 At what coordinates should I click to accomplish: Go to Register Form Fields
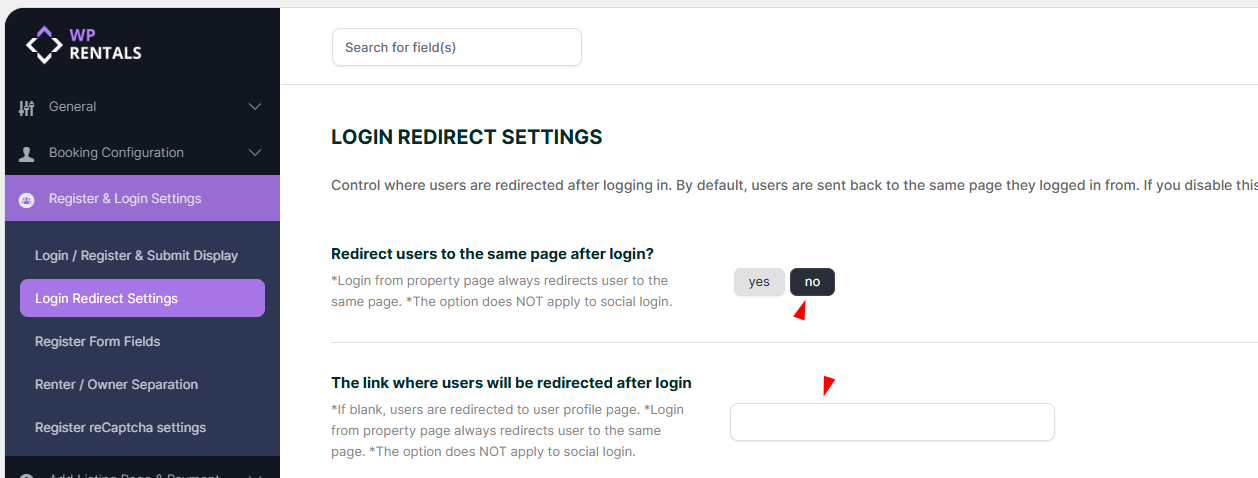coord(98,341)
